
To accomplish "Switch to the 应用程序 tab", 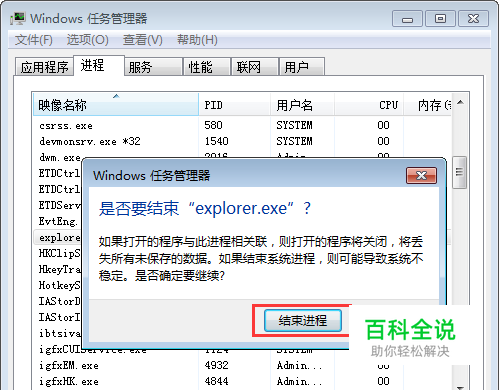I will click(x=44, y=67).
